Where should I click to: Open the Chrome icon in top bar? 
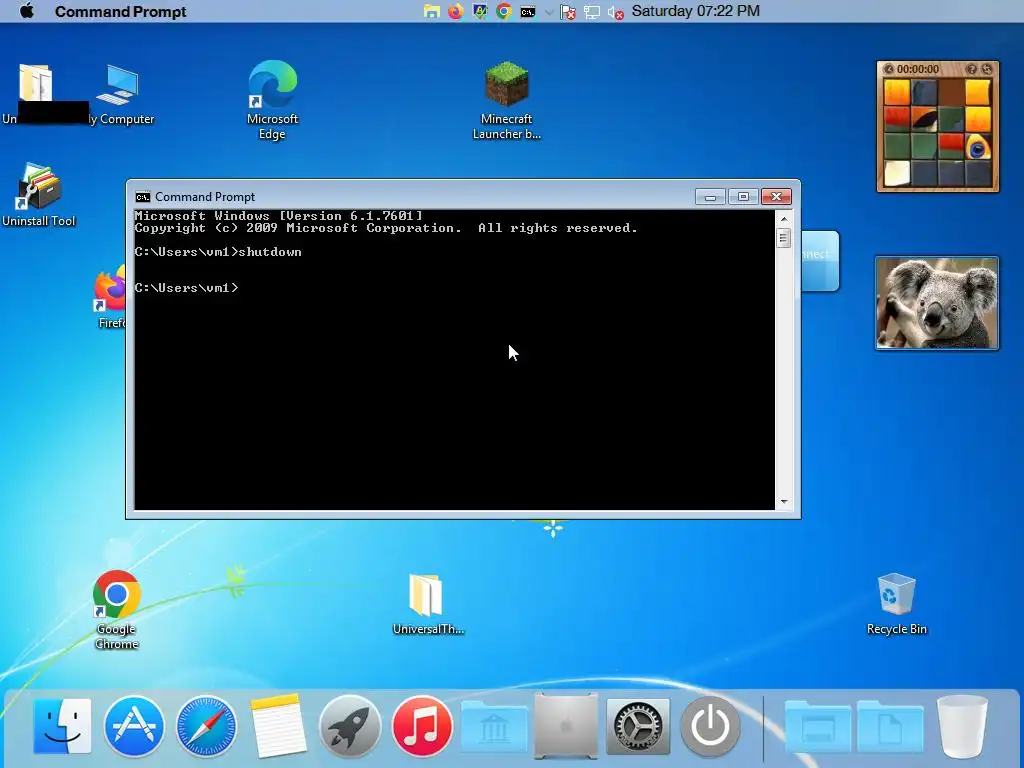(504, 12)
